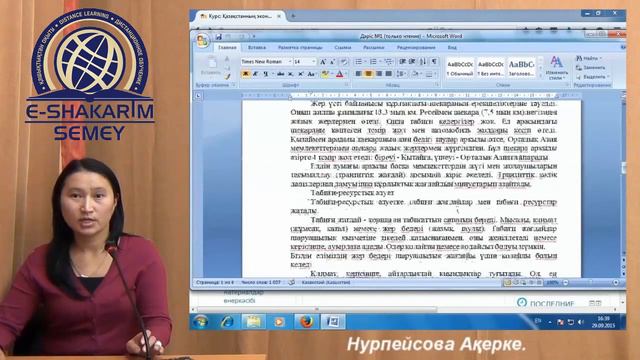Image resolution: width=640 pixels, height=360 pixels.
Task: Open Windows Explorer folder in taskbar
Action: coord(253,322)
